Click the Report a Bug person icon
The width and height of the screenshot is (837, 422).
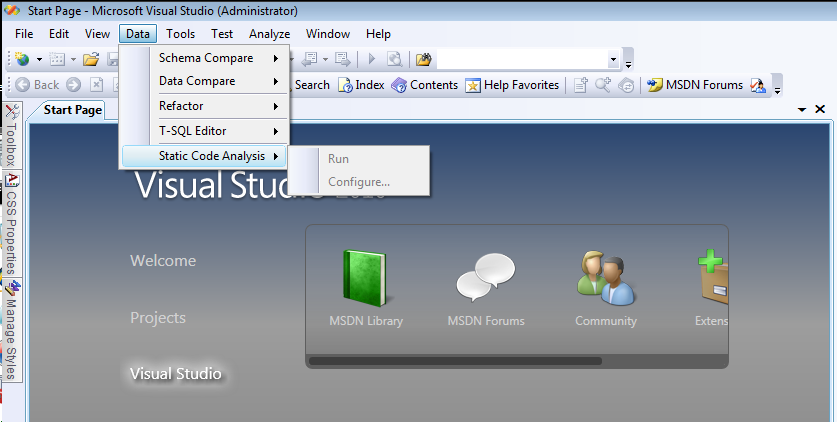[758, 85]
